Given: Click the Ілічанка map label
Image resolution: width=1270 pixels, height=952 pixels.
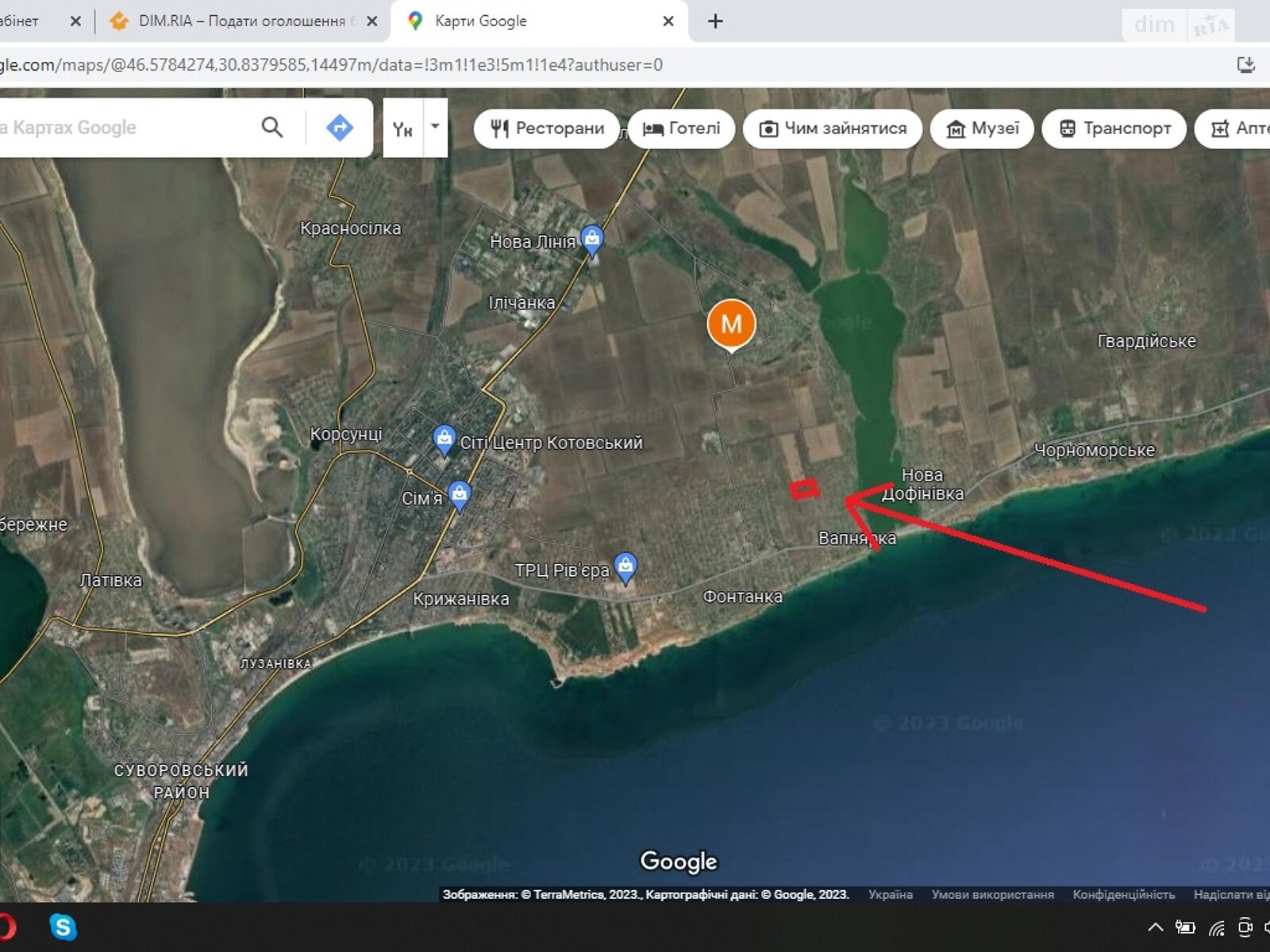Looking at the screenshot, I should coord(521,302).
